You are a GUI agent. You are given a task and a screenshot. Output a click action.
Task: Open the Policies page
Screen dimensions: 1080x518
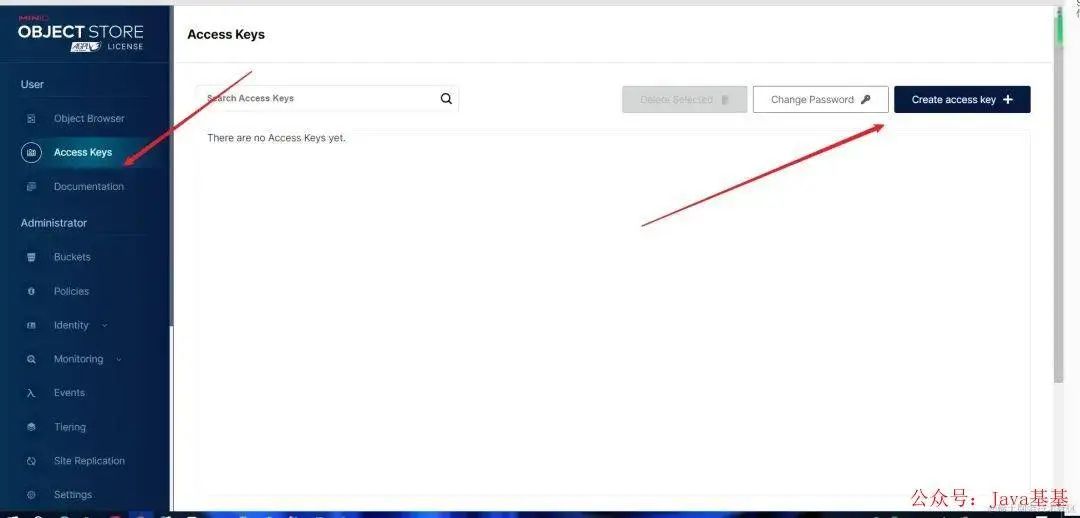coord(71,291)
